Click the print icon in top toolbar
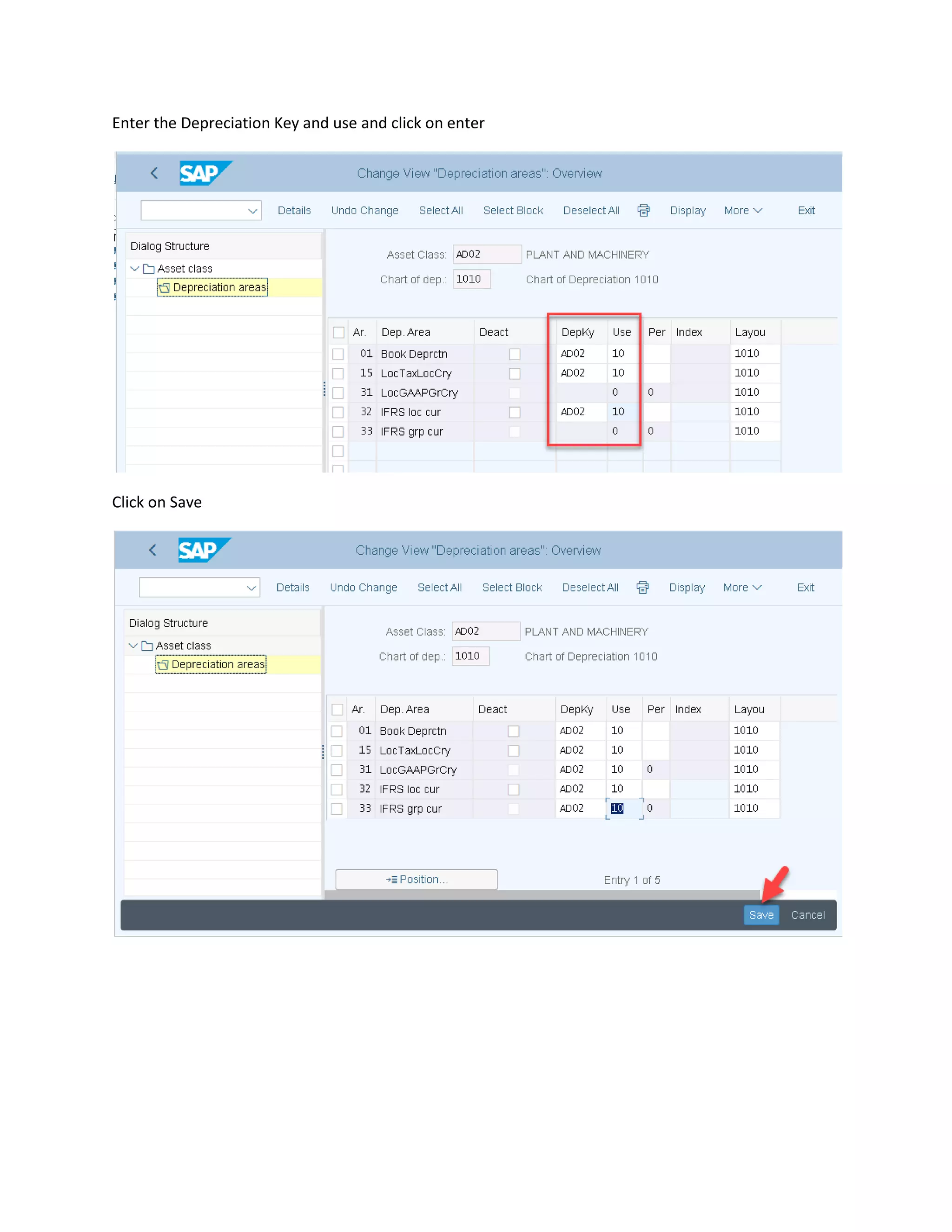 643,211
